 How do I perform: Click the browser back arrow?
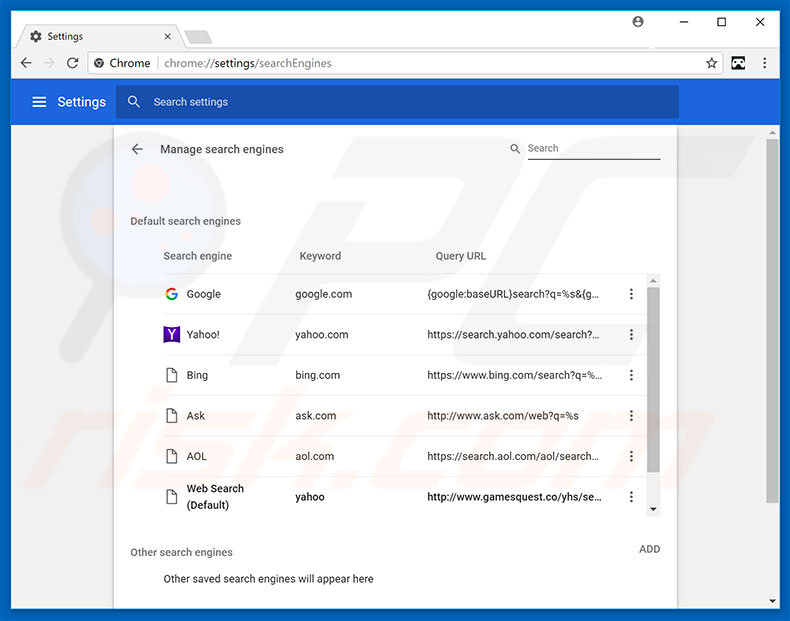click(x=26, y=63)
